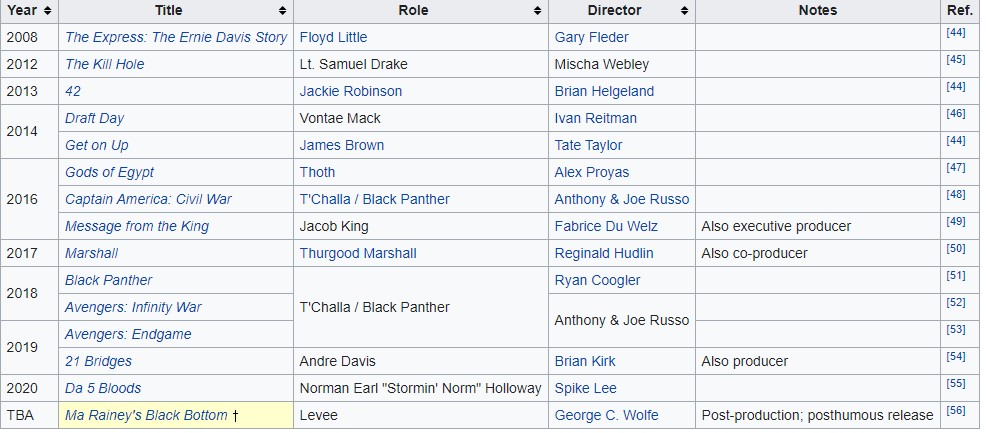This screenshot has height=433, width=986.
Task: Open the Ryan Coogler director link
Action: [x=597, y=280]
